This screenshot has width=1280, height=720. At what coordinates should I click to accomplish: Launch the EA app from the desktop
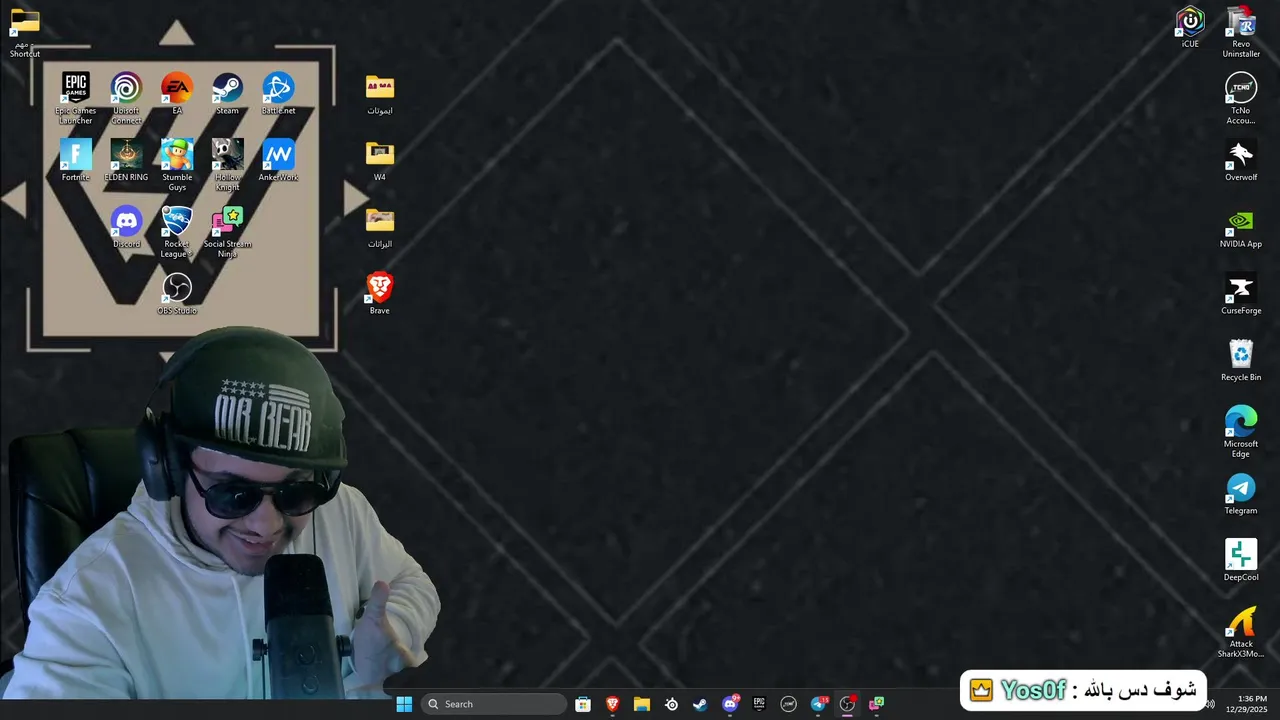click(x=177, y=93)
